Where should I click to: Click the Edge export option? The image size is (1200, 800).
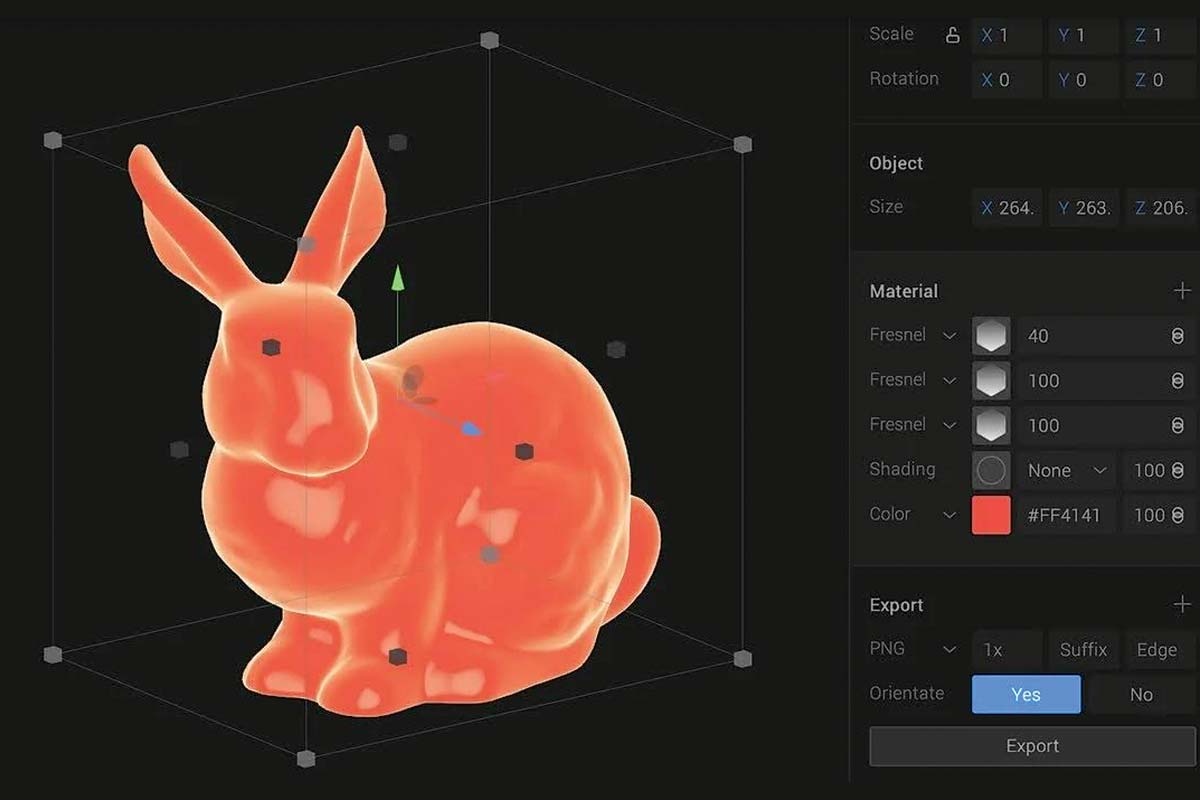pyautogui.click(x=1158, y=650)
